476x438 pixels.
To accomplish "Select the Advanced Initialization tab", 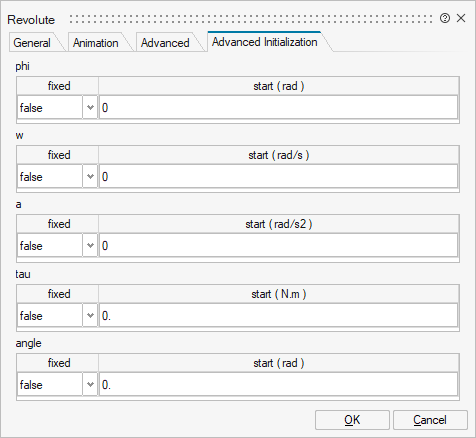I will [265, 42].
